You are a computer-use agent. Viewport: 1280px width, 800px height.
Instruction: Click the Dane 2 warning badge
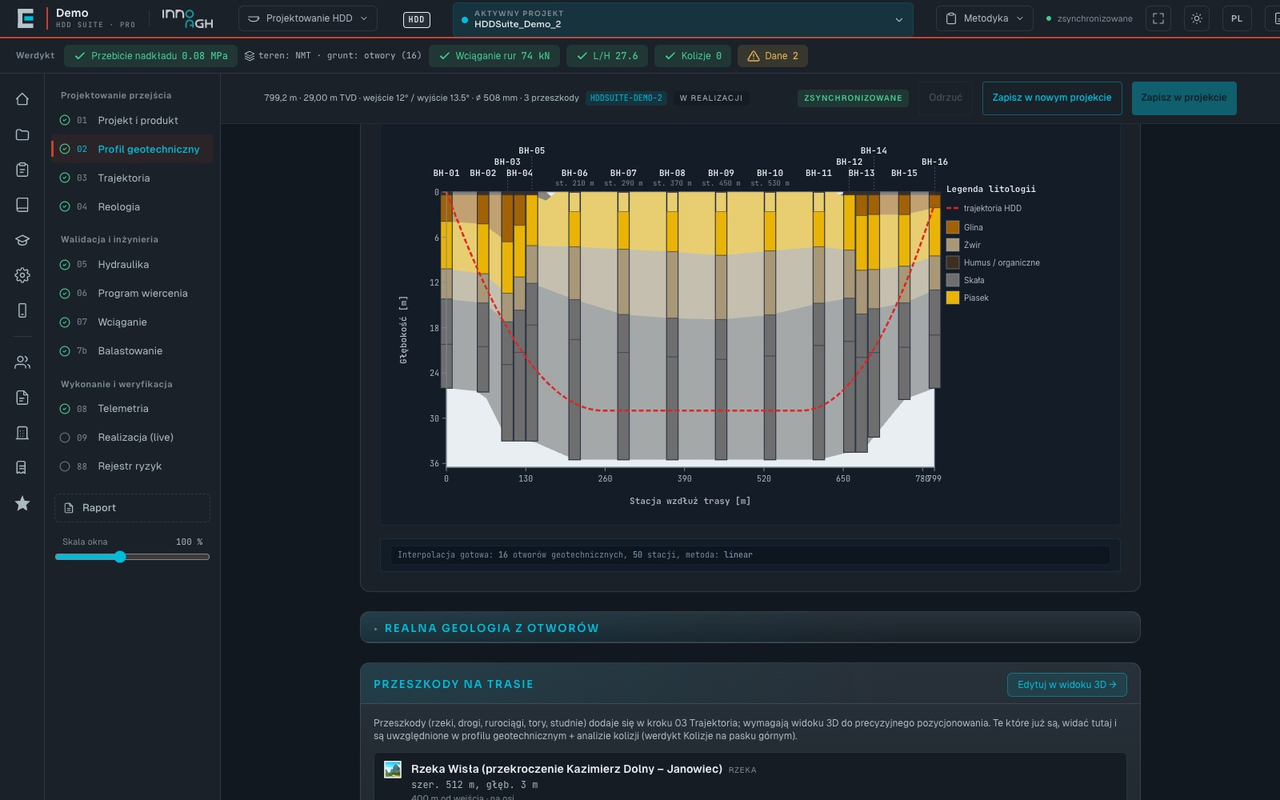[773, 56]
